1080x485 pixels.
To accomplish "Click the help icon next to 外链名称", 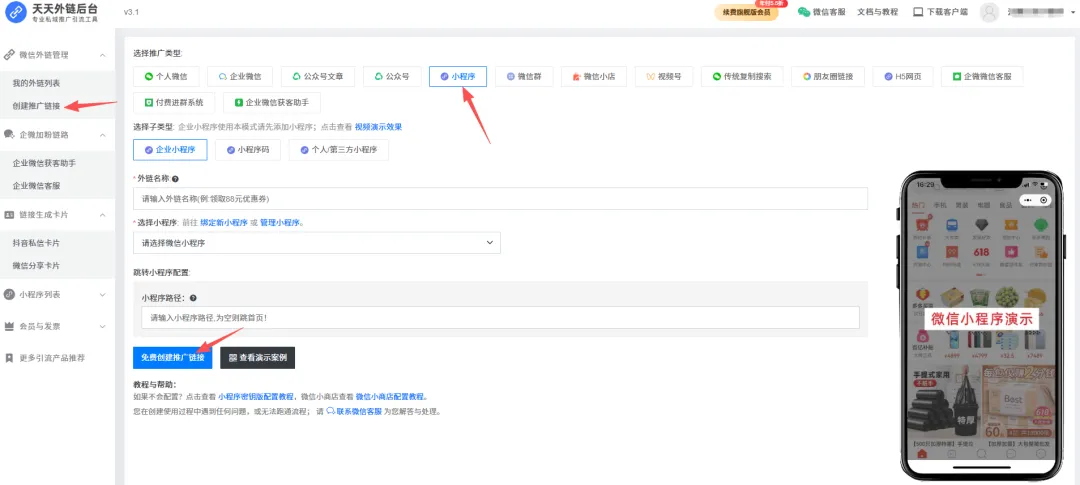I will click(x=176, y=178).
